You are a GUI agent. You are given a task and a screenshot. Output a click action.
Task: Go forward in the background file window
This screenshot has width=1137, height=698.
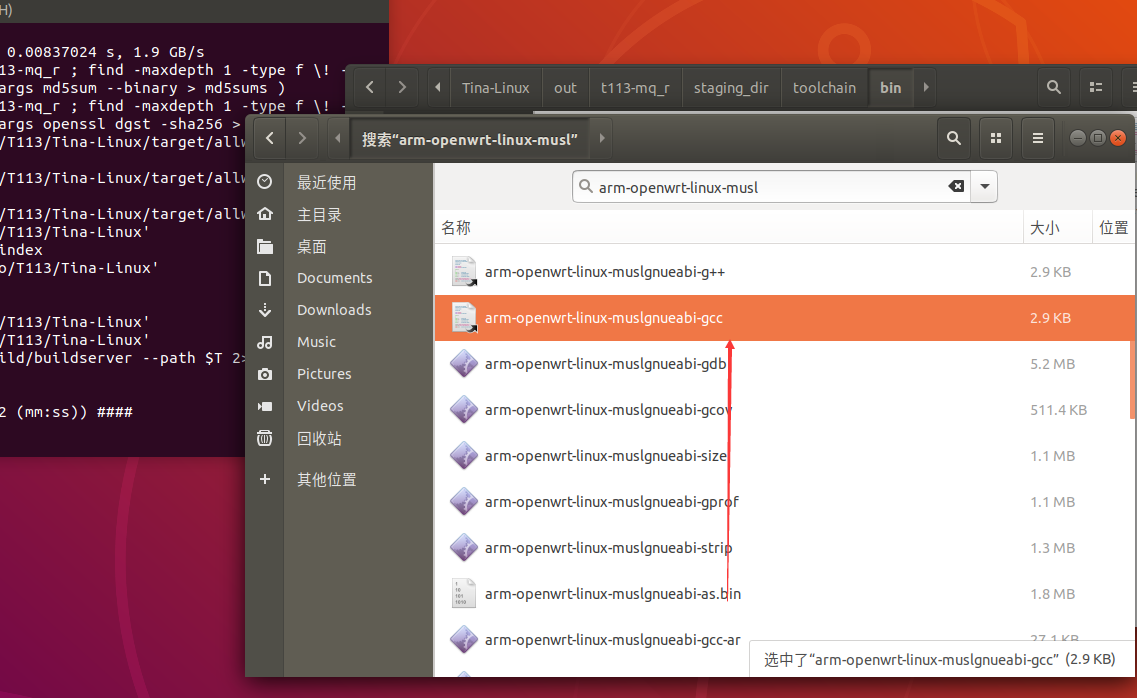pos(402,88)
